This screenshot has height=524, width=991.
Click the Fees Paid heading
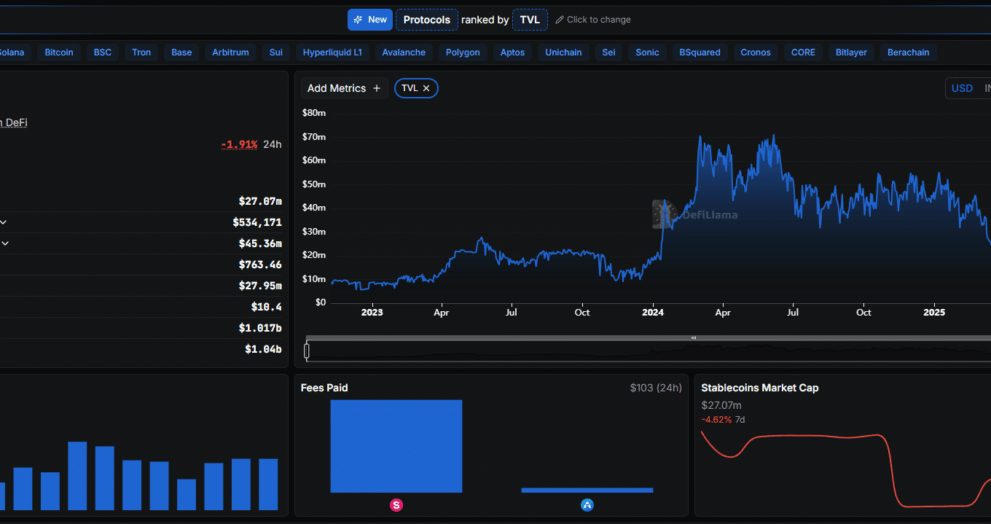click(x=324, y=388)
